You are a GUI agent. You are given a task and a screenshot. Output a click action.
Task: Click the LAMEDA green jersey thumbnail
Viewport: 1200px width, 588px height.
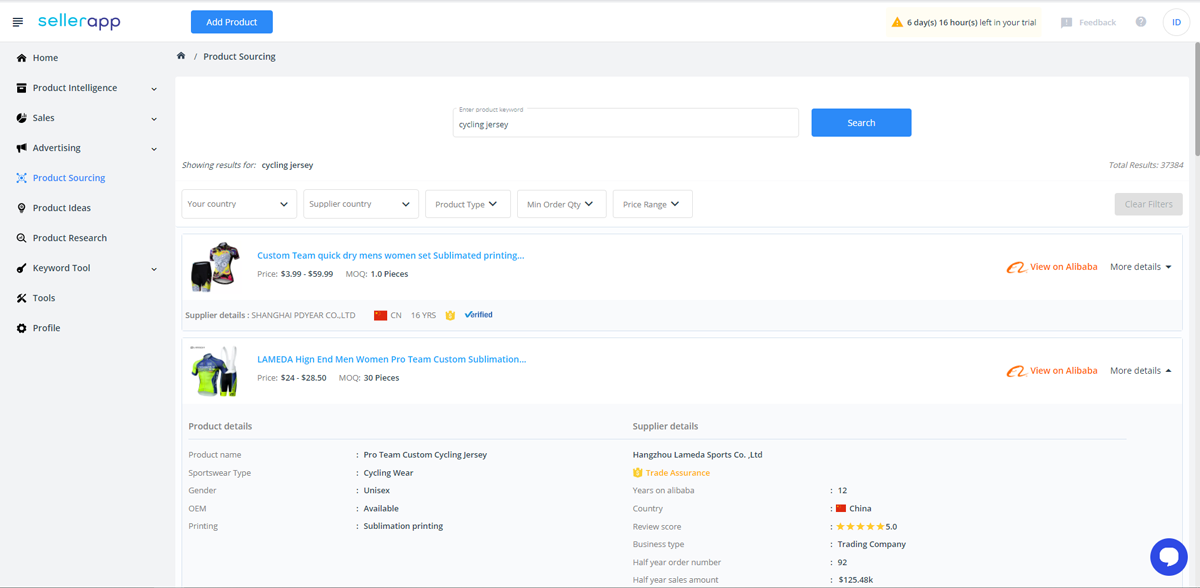[x=215, y=370]
